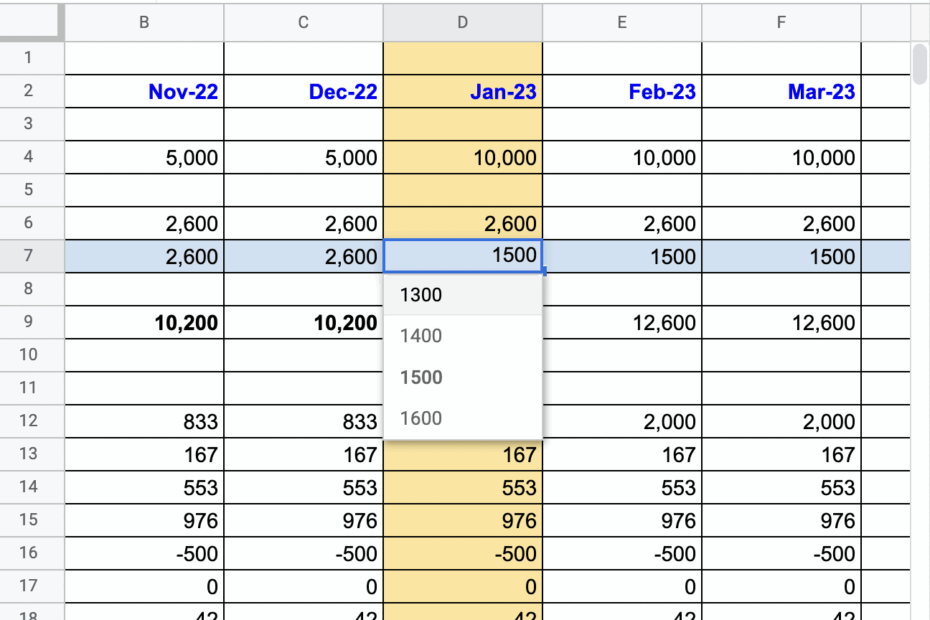Image resolution: width=930 pixels, height=620 pixels.
Task: Select the 0 cell under Mar-23
Action: tap(781, 586)
